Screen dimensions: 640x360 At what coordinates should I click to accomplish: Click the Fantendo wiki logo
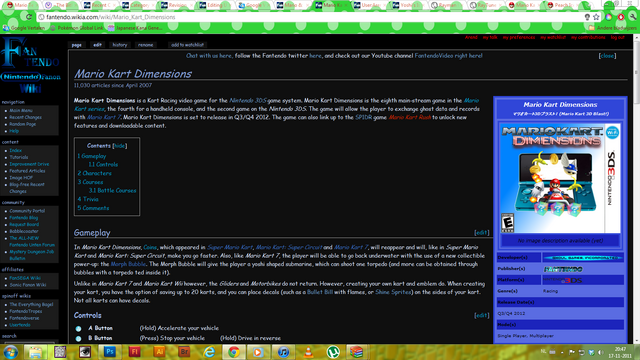[x=31, y=64]
